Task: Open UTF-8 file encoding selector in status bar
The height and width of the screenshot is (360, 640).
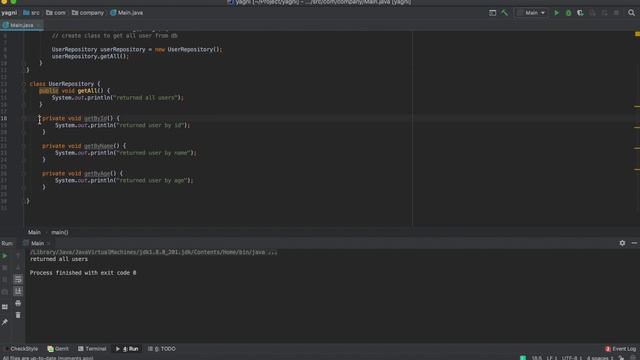Action: 571,358
